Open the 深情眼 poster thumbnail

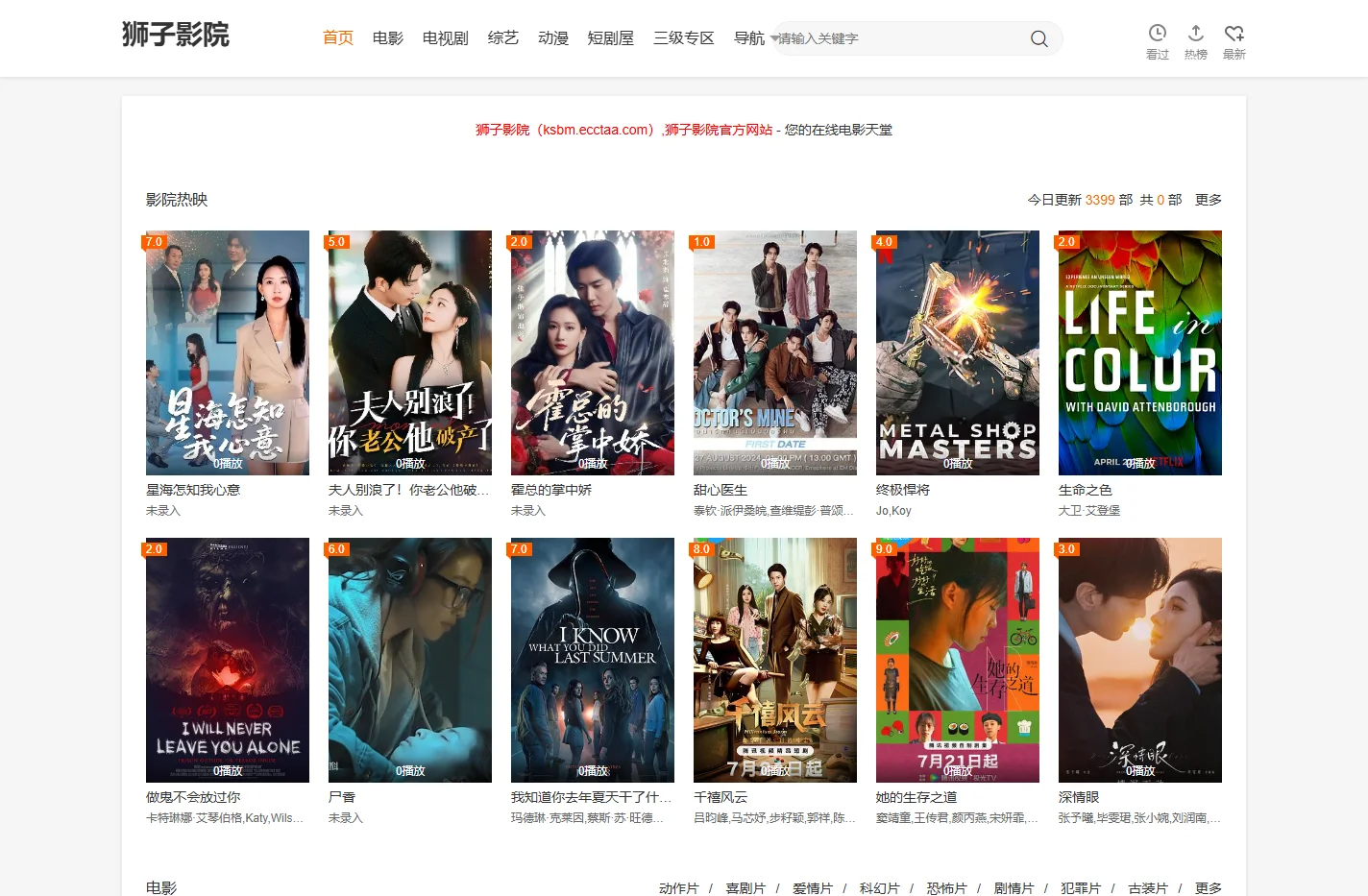pyautogui.click(x=1140, y=660)
